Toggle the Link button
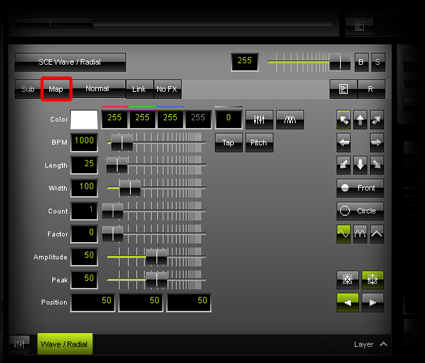This screenshot has width=425, height=363. (139, 89)
